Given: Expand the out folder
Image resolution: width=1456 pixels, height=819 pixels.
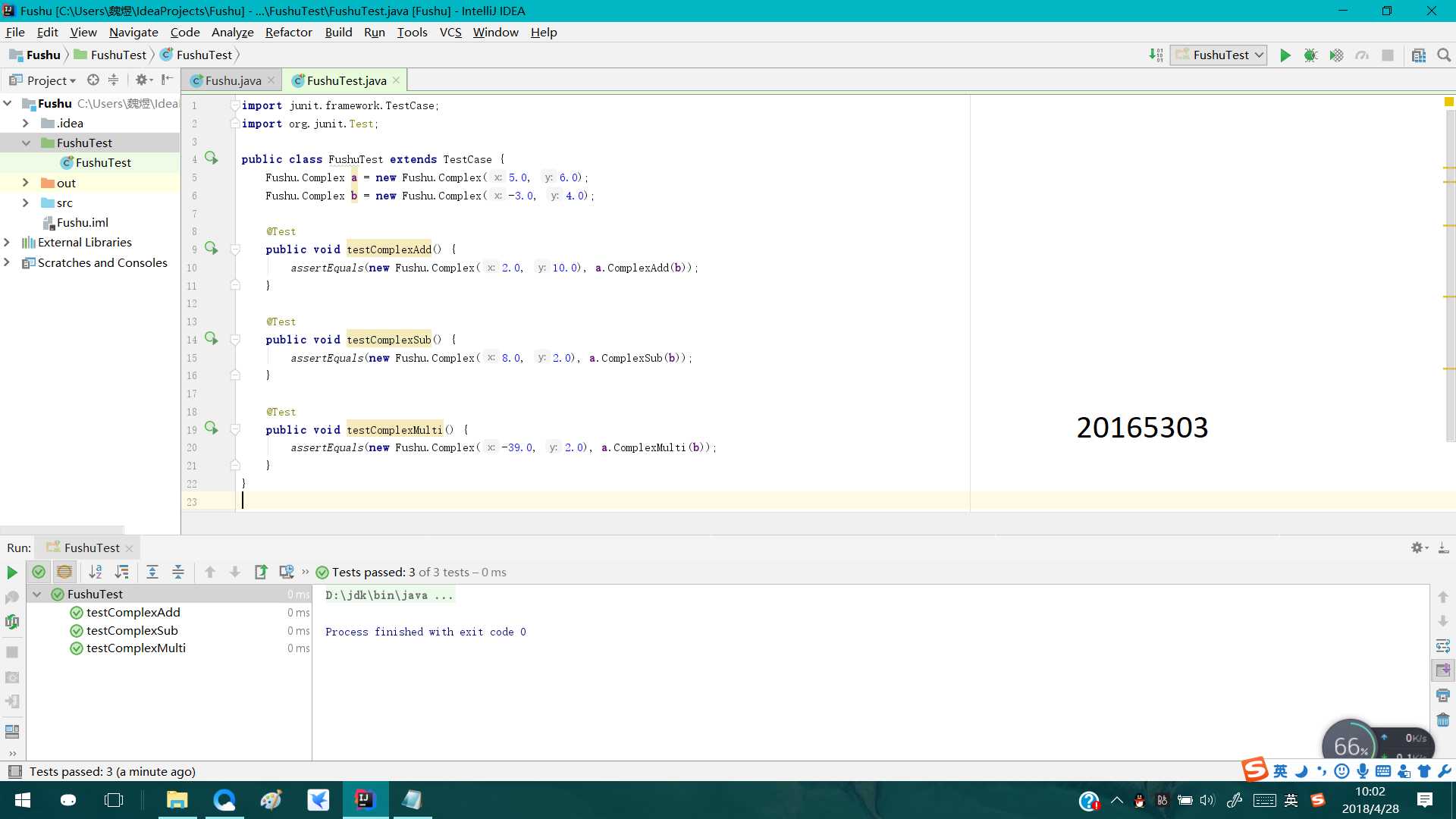Looking at the screenshot, I should click(x=26, y=183).
